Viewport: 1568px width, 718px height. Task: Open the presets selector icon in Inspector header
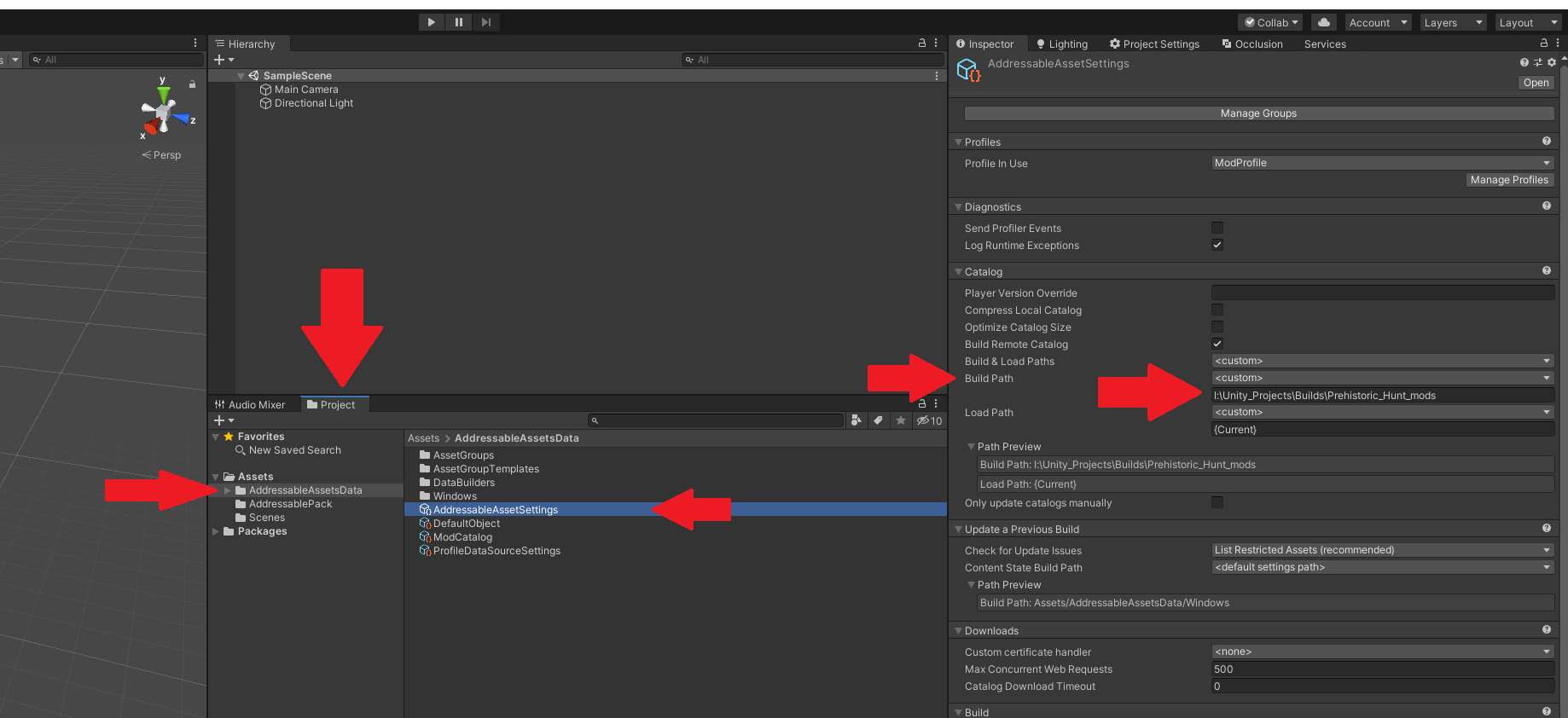click(1538, 62)
